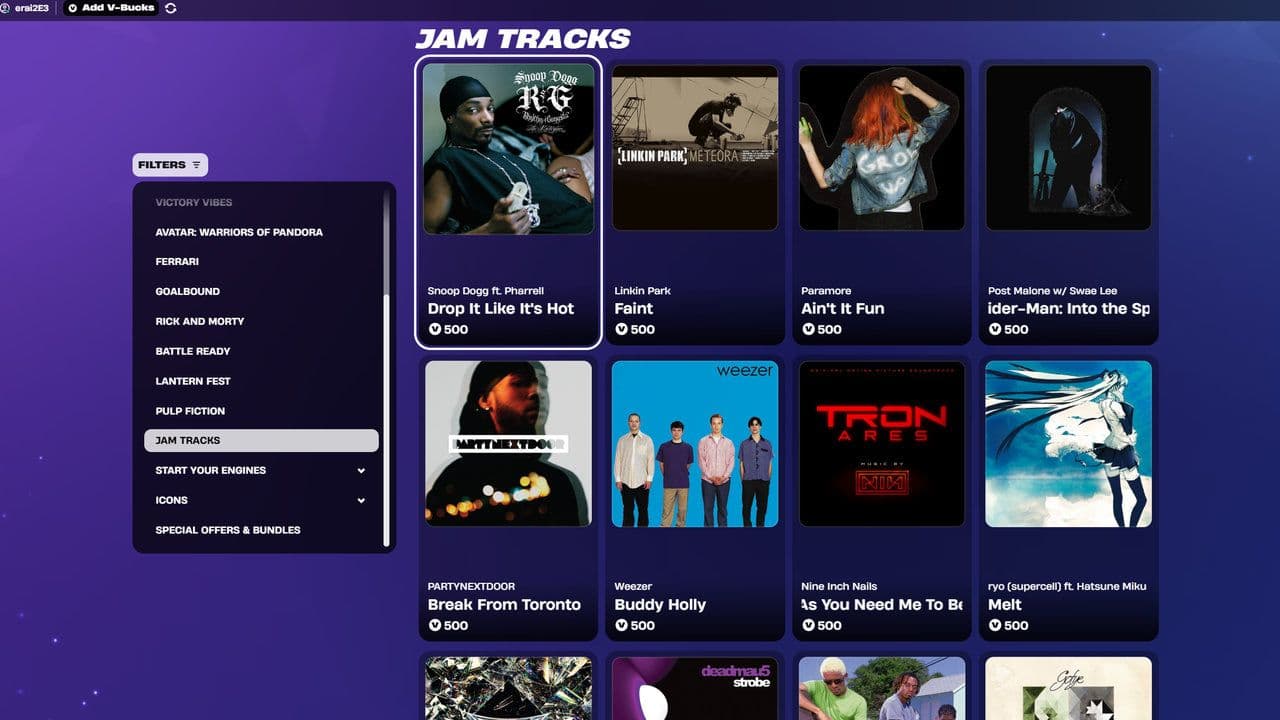
Task: Open the Linkin Park Meteora album cover
Action: pyautogui.click(x=695, y=148)
